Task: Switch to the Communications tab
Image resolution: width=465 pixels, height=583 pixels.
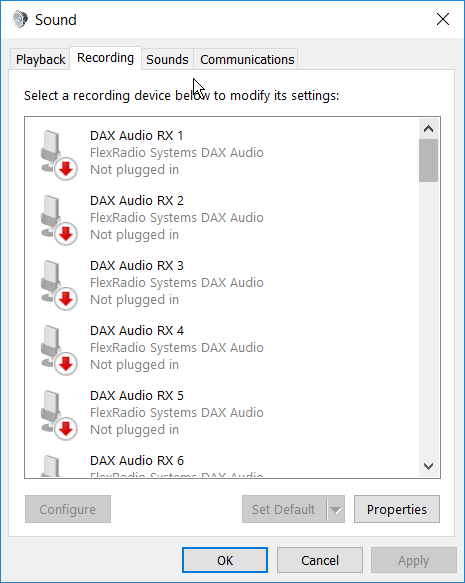Action: 247,59
